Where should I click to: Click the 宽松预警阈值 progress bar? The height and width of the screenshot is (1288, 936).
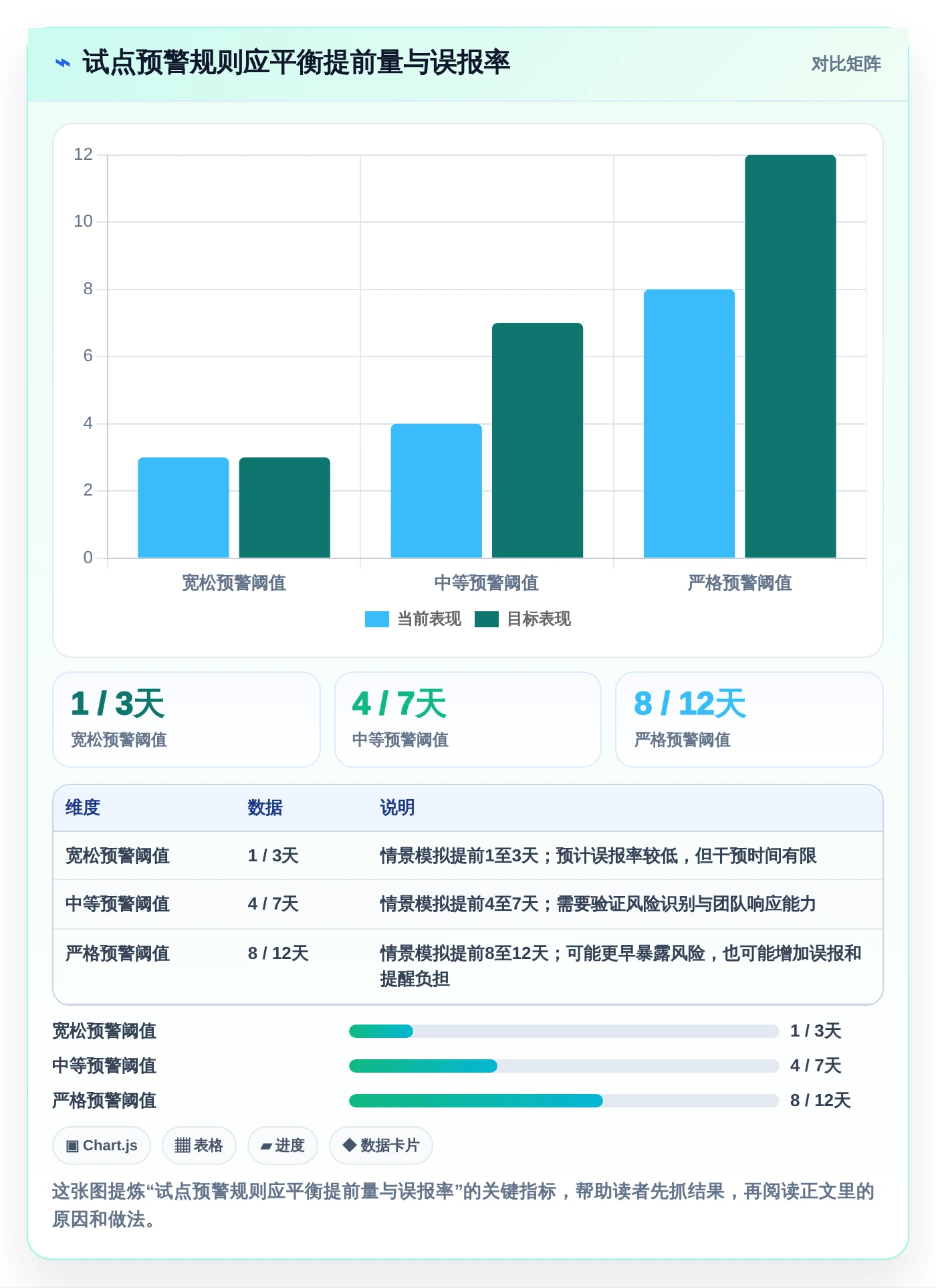564,1031
